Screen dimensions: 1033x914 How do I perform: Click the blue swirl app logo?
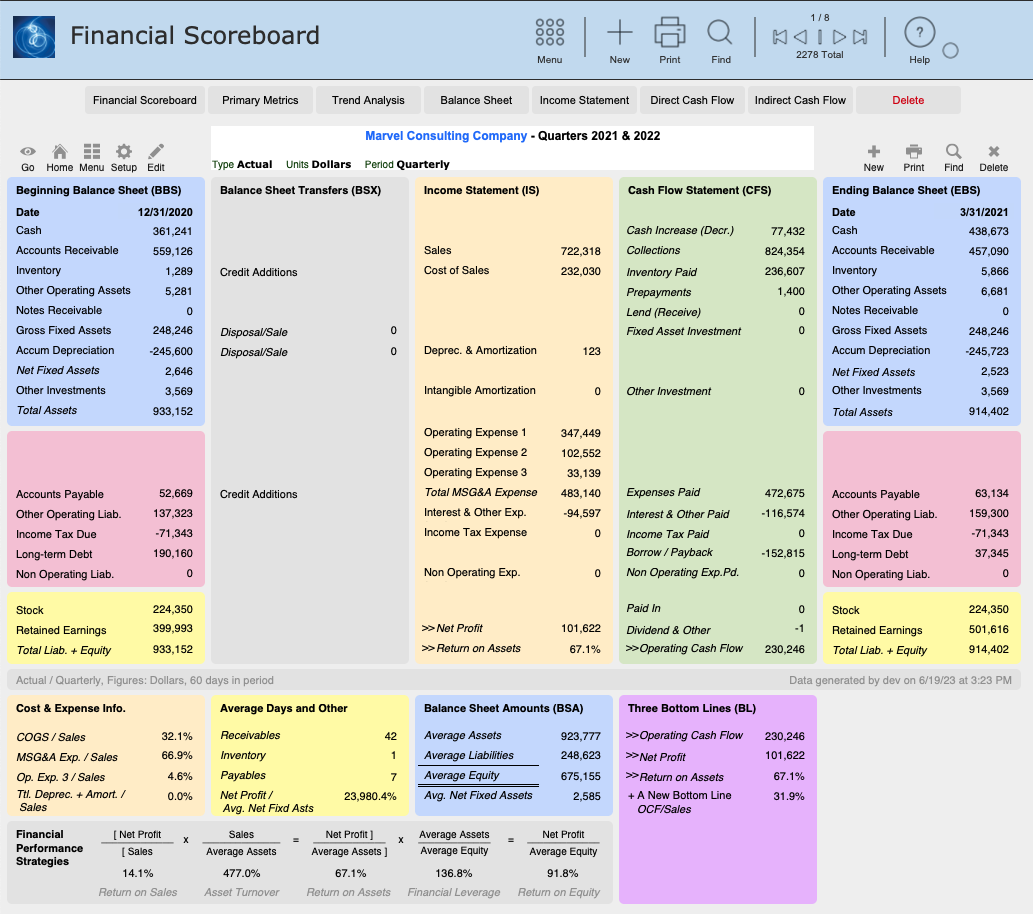pyautogui.click(x=34, y=37)
